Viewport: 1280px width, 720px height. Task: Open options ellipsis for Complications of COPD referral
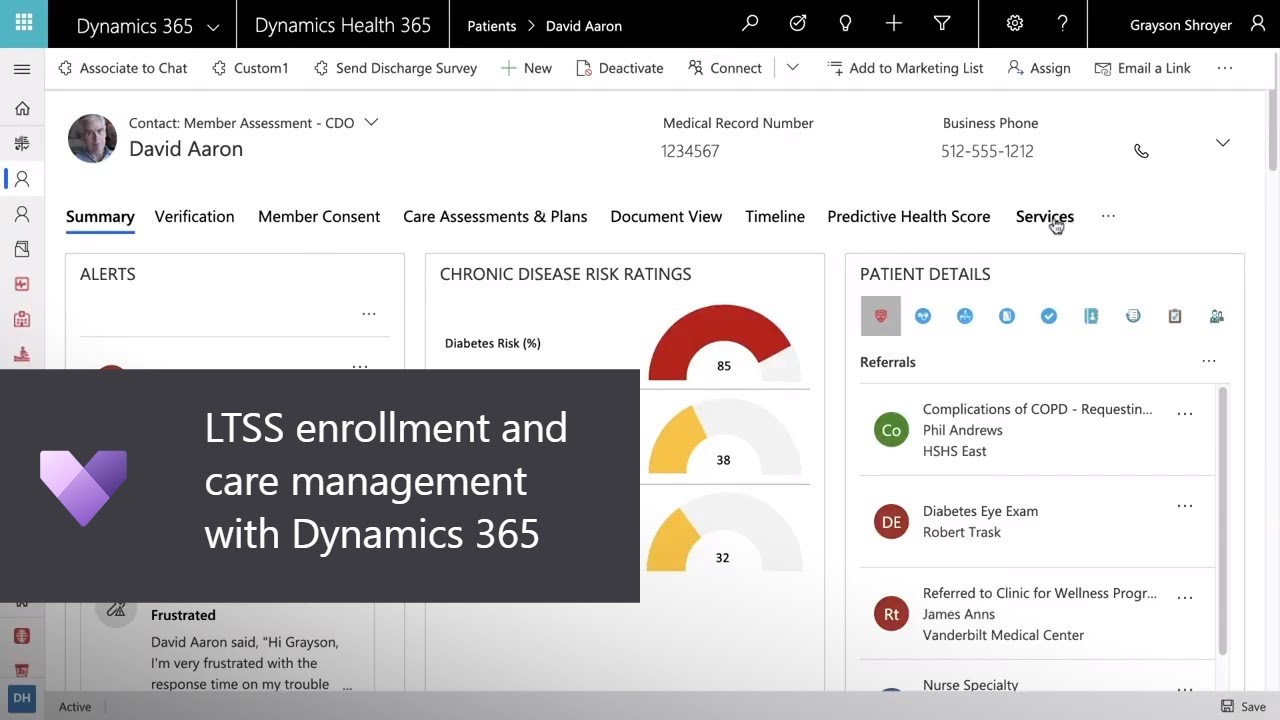1185,414
